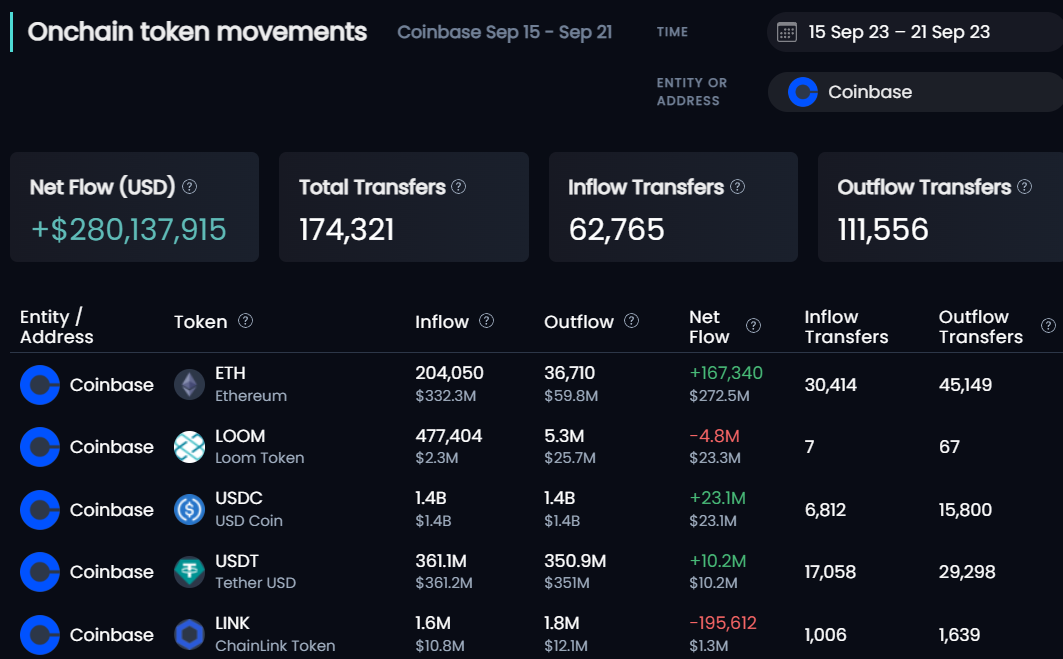The height and width of the screenshot is (659, 1063).
Task: Open the LOOM token name link
Action: tap(240, 436)
